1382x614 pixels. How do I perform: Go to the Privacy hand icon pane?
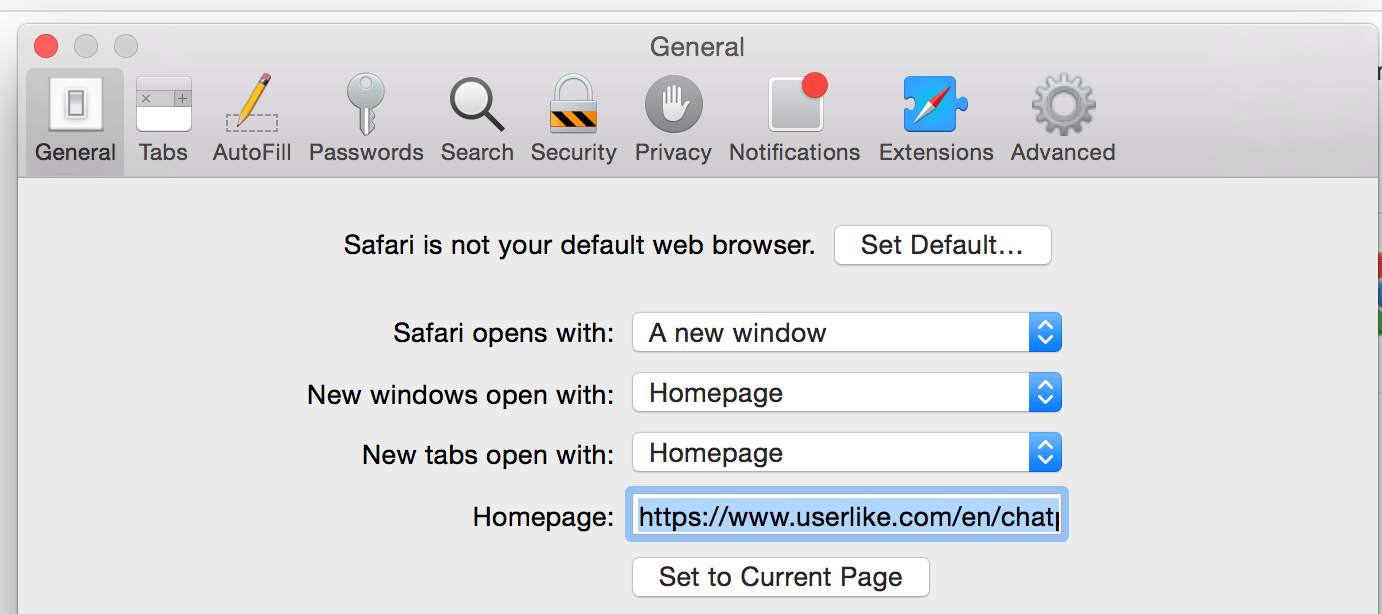click(673, 120)
